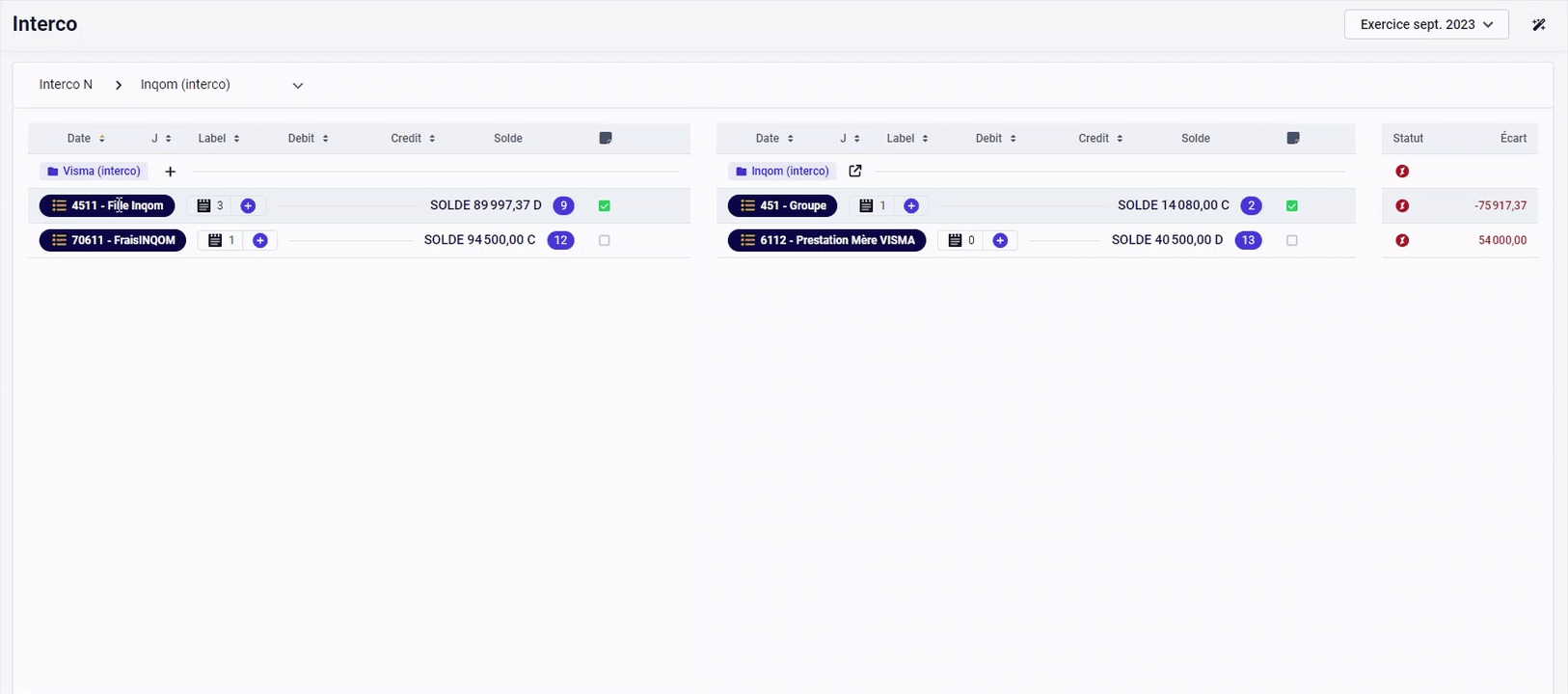Add entry with plus on 6112 Prestation row
This screenshot has height=694, width=1568.
(x=1000, y=241)
